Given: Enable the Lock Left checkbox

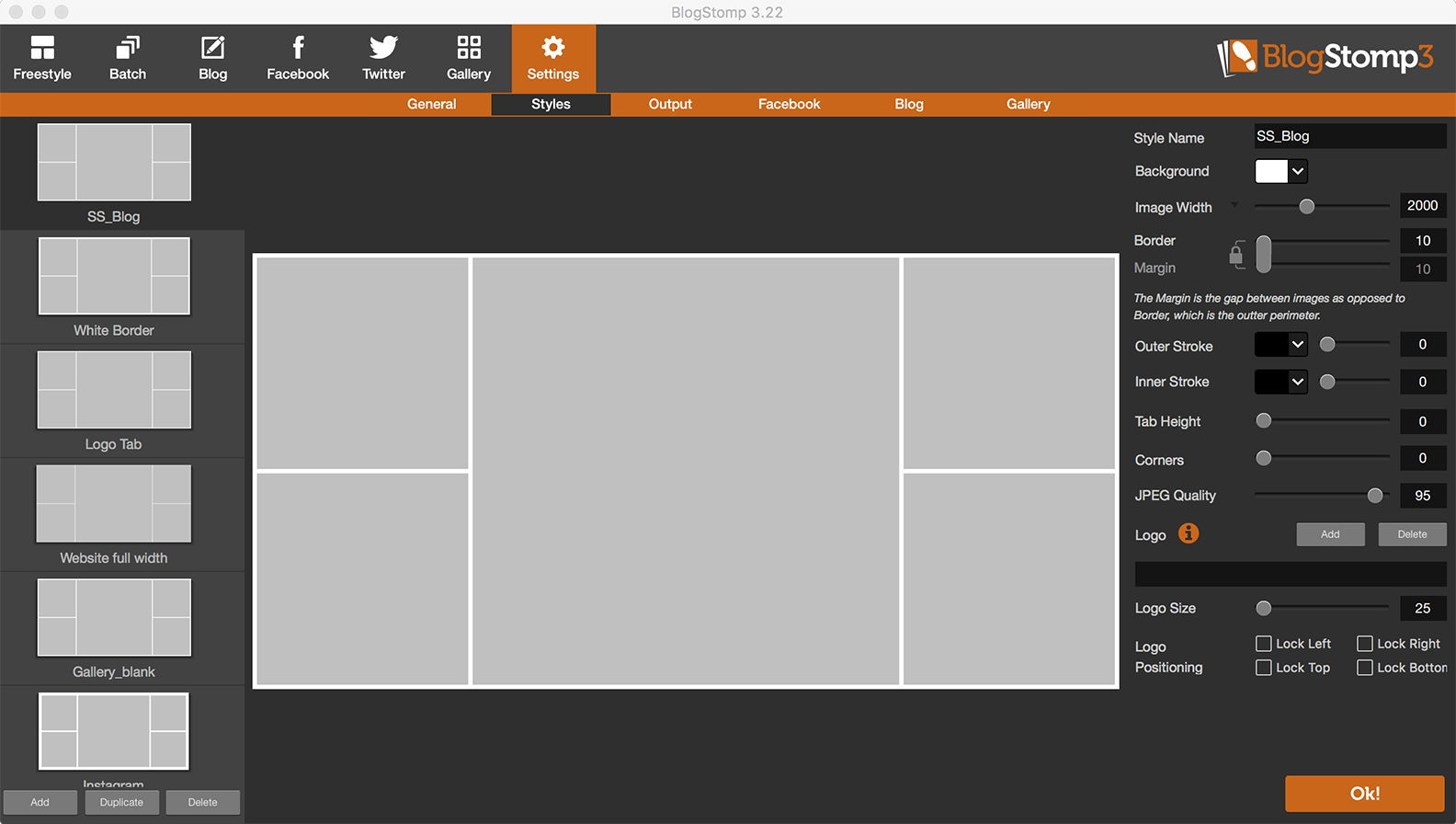Looking at the screenshot, I should (1264, 644).
